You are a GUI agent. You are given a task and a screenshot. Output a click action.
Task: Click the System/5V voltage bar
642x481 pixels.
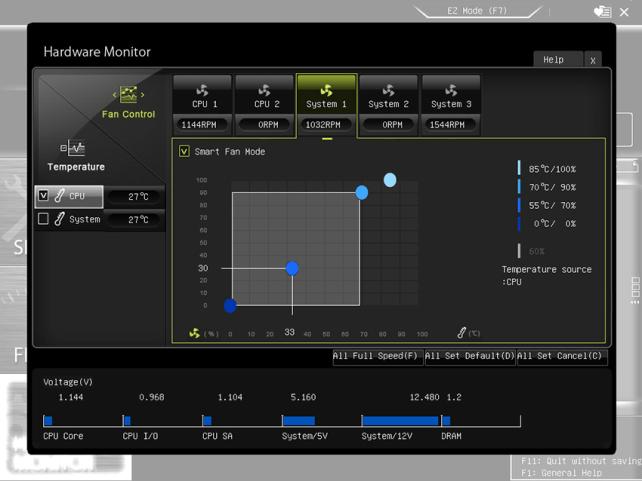tap(299, 420)
